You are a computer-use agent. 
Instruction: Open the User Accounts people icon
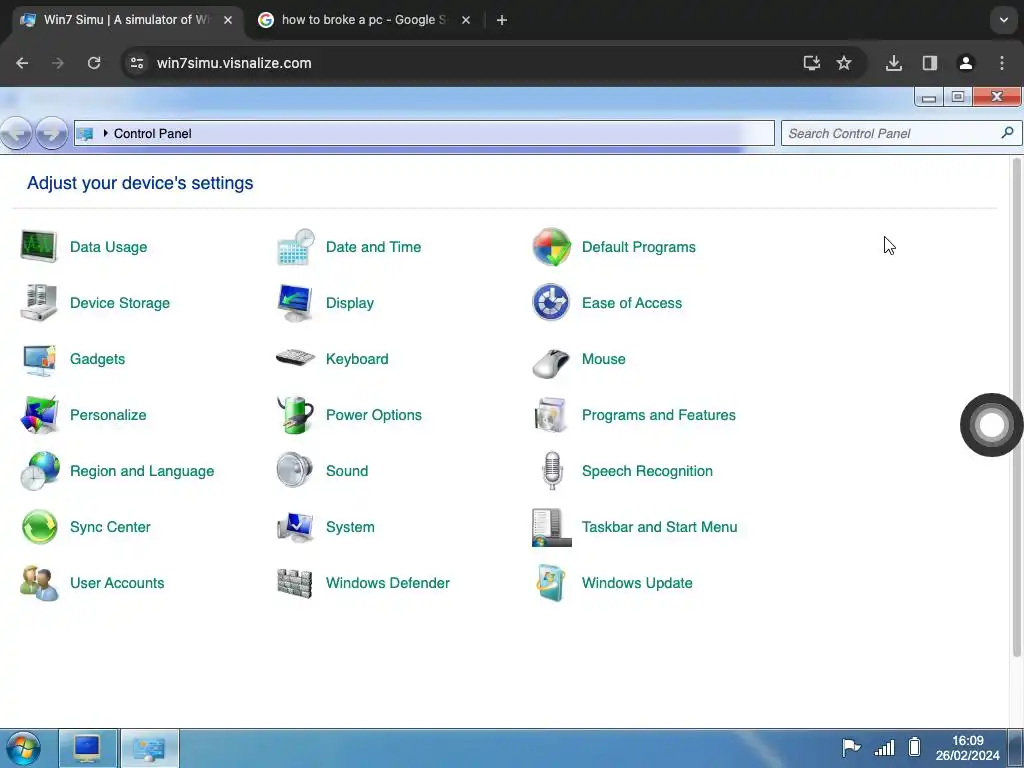[x=39, y=583]
